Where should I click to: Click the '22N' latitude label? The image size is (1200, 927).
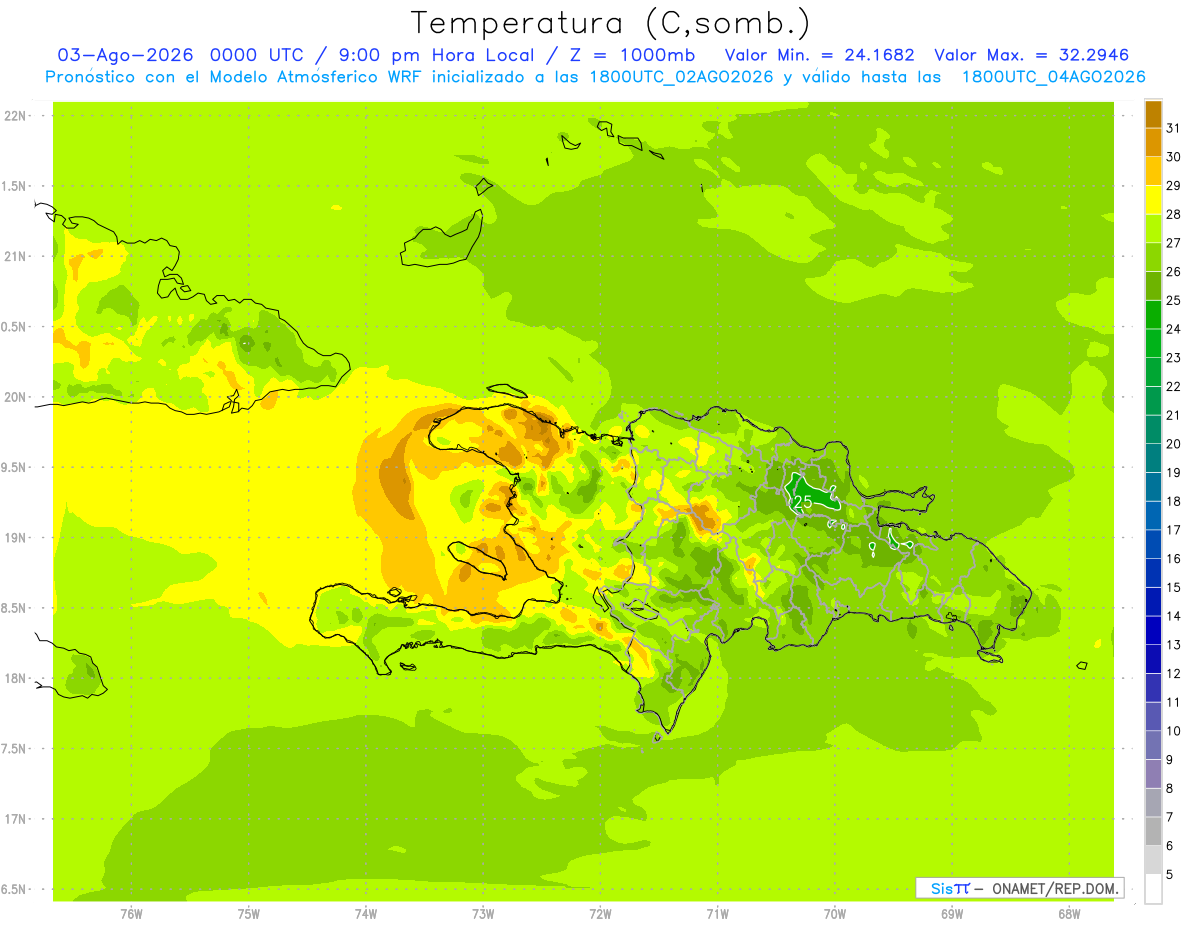[14, 116]
